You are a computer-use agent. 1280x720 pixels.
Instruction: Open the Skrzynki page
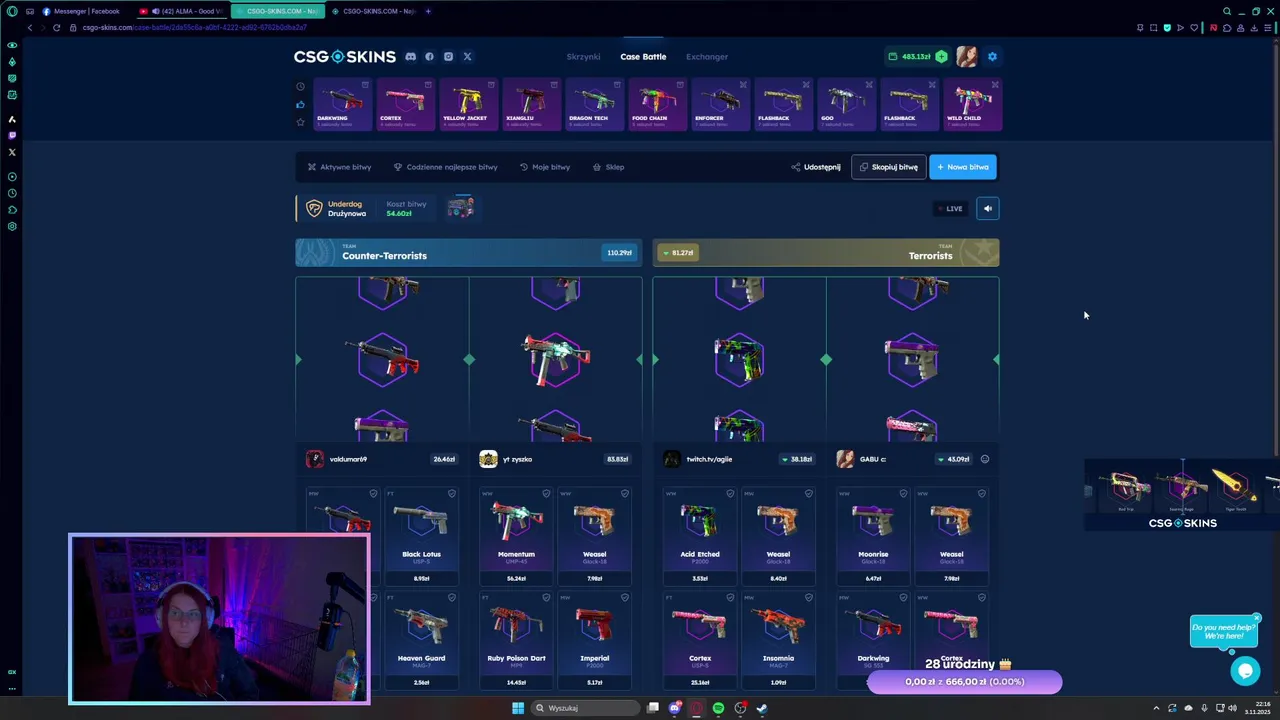point(583,57)
